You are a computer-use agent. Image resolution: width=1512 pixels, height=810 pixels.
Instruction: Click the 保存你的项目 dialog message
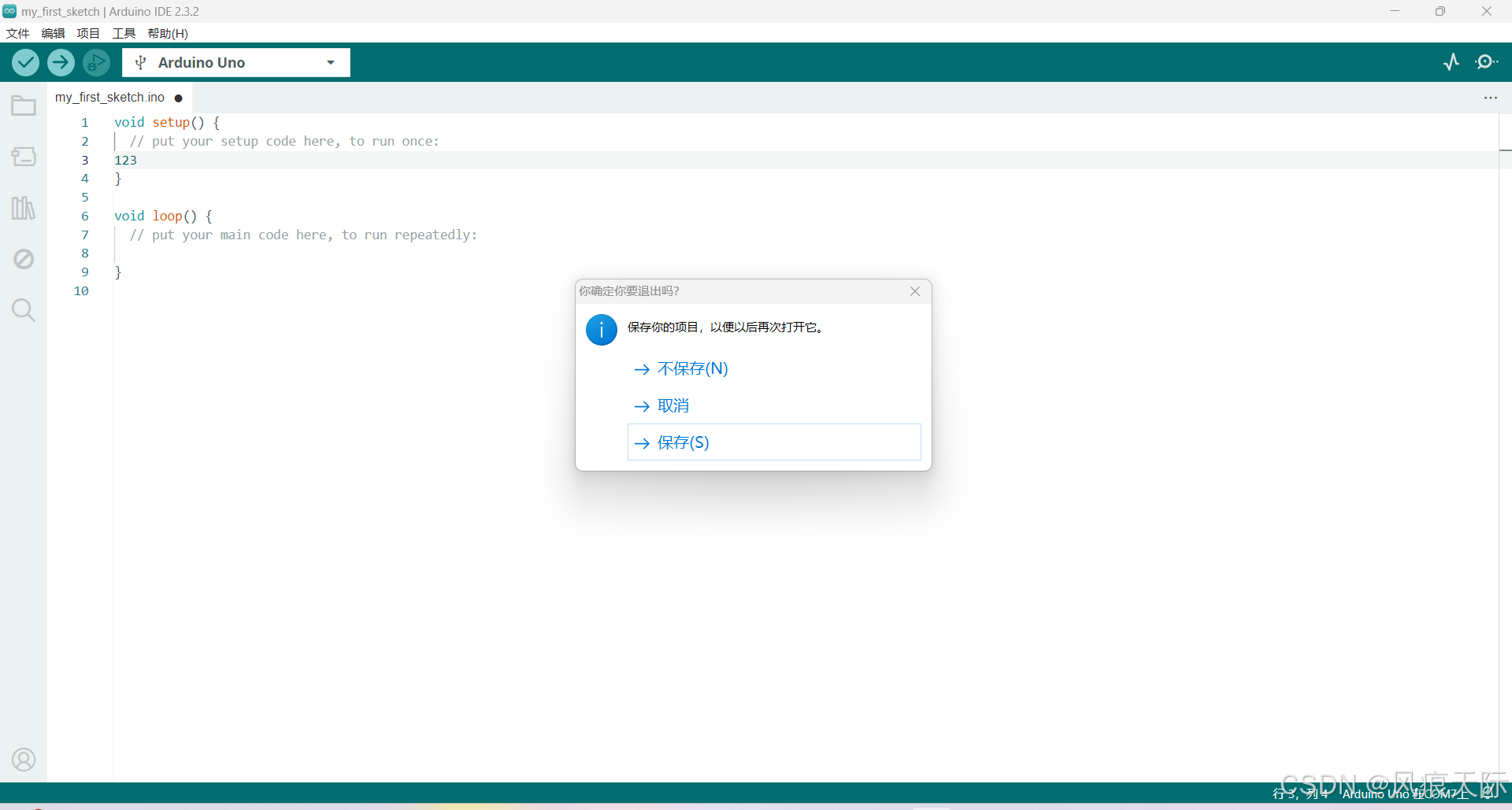(725, 327)
